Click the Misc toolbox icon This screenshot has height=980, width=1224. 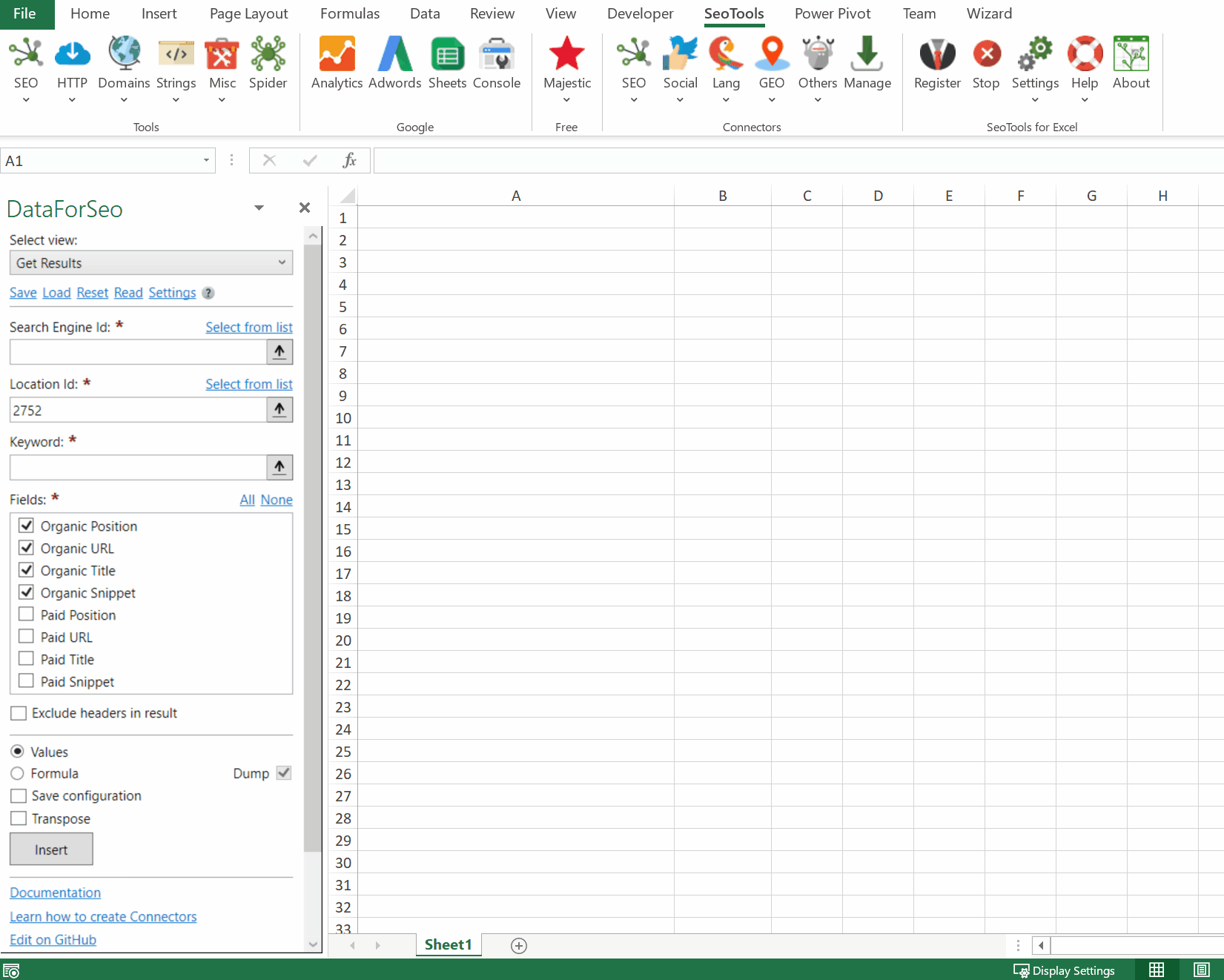[222, 53]
